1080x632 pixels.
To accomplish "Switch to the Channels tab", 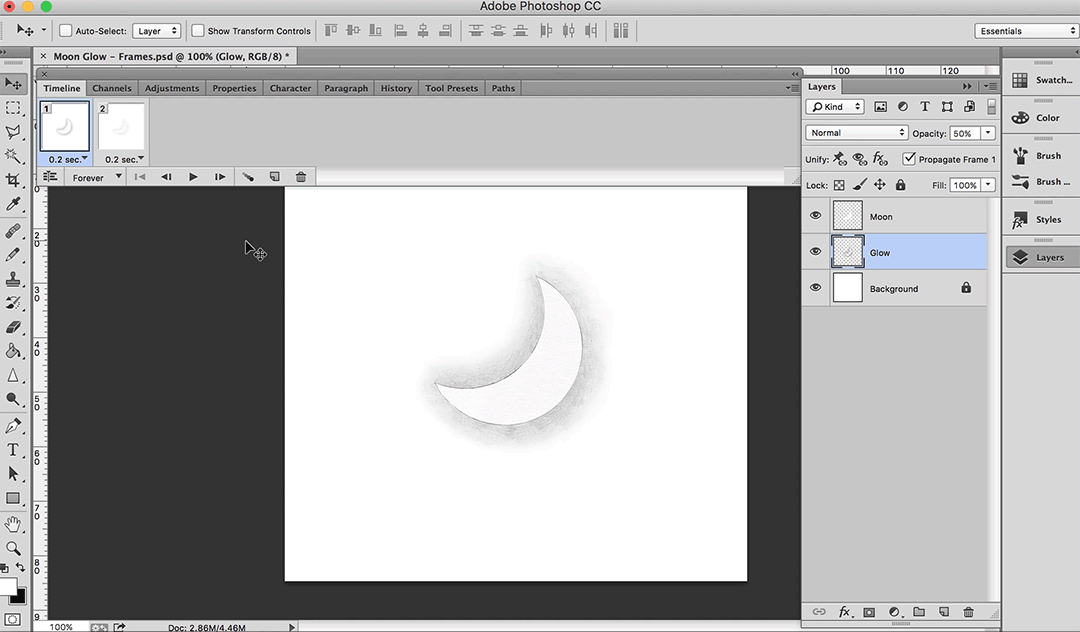I will pos(112,88).
